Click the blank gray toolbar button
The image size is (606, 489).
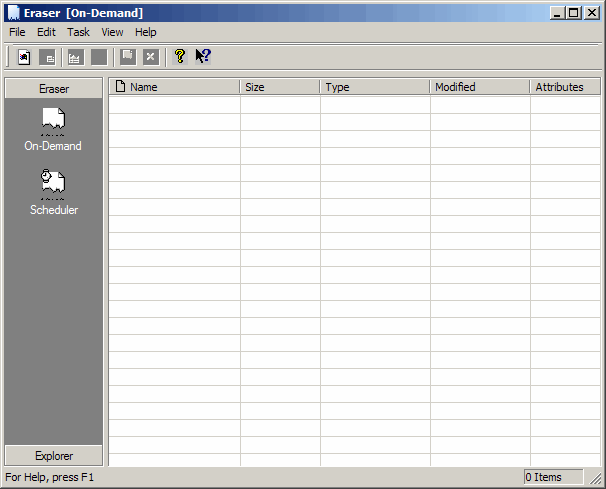[99, 57]
